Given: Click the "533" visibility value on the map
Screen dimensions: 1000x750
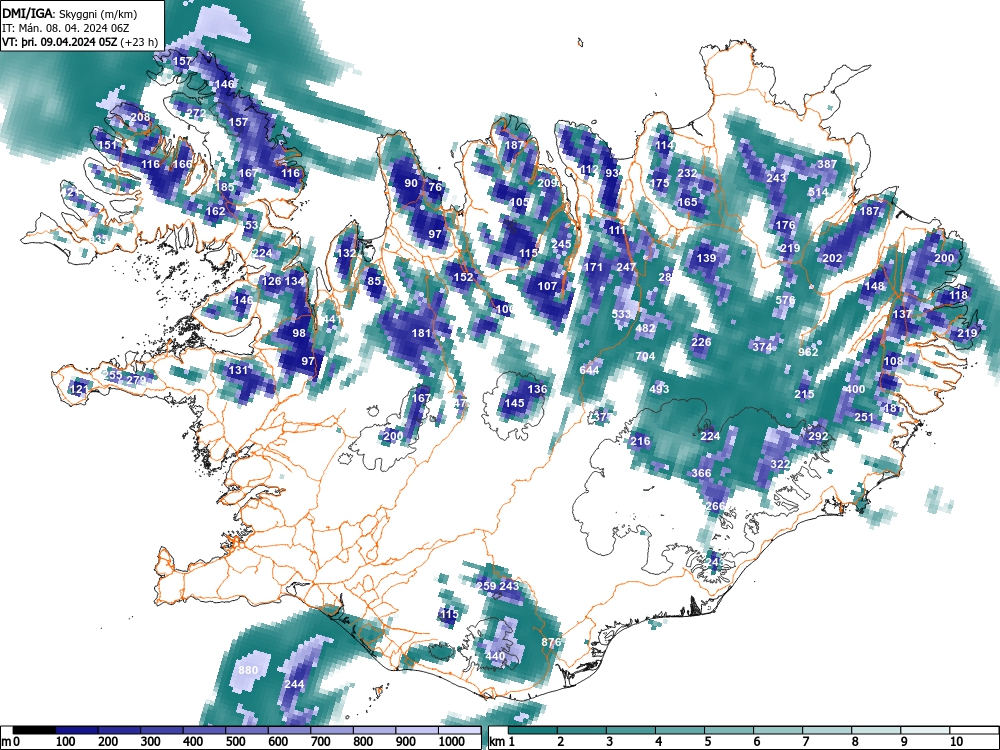Looking at the screenshot, I should [621, 314].
